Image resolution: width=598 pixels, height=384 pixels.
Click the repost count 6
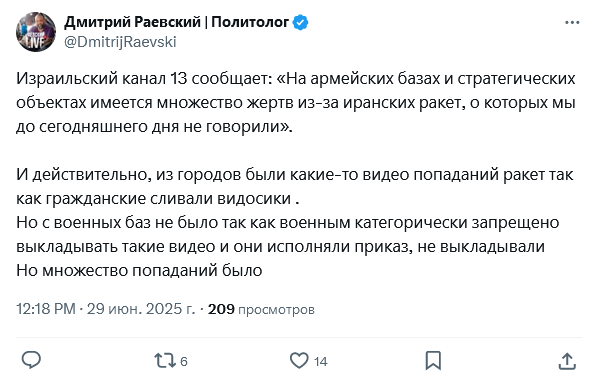point(184,362)
